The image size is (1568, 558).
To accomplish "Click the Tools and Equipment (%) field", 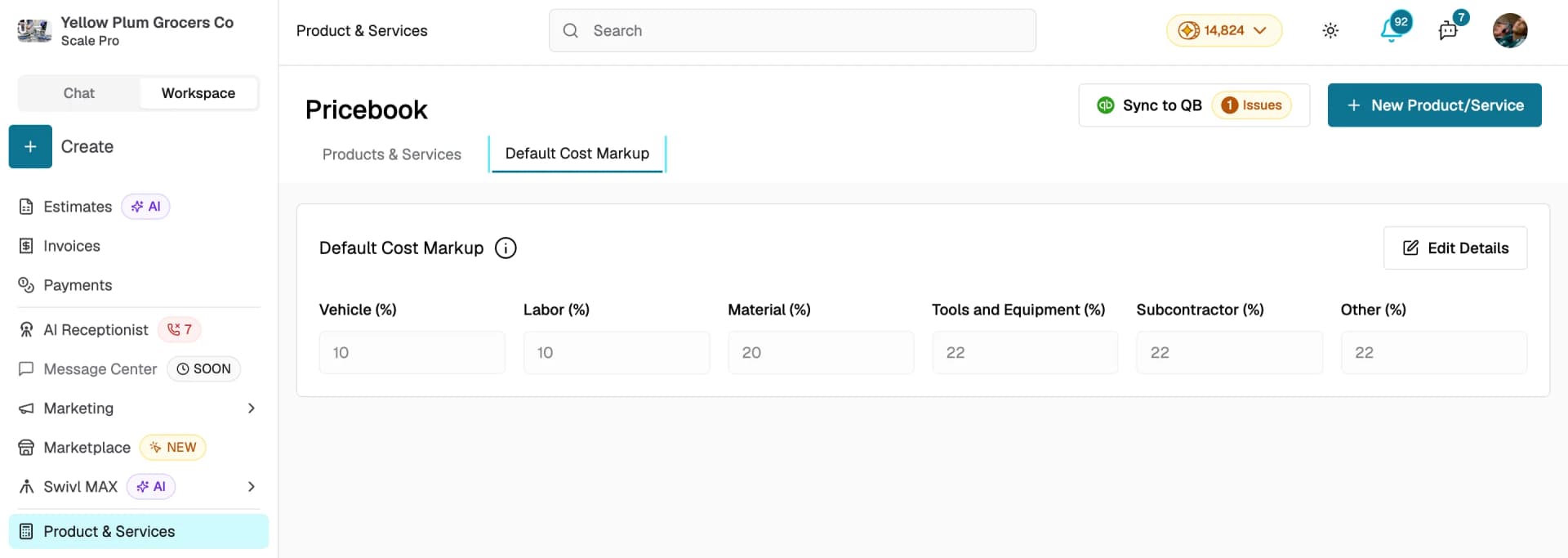I will (x=1025, y=353).
